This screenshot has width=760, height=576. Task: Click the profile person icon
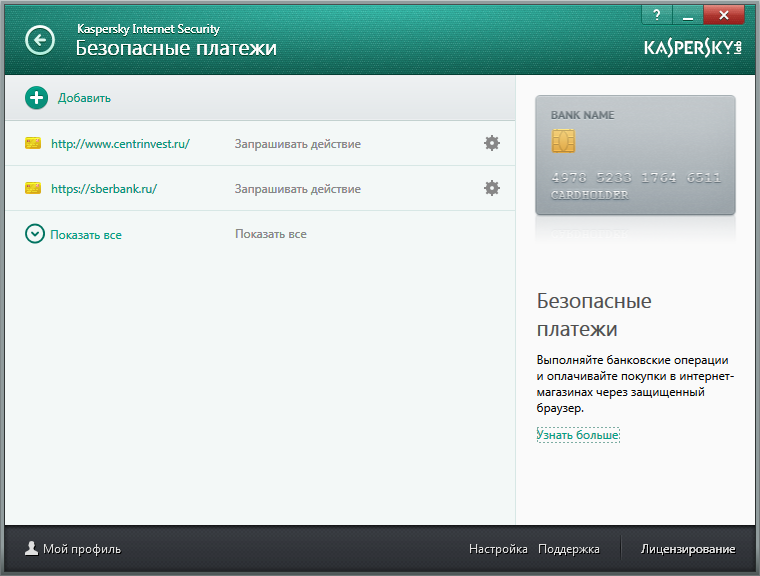(x=32, y=548)
